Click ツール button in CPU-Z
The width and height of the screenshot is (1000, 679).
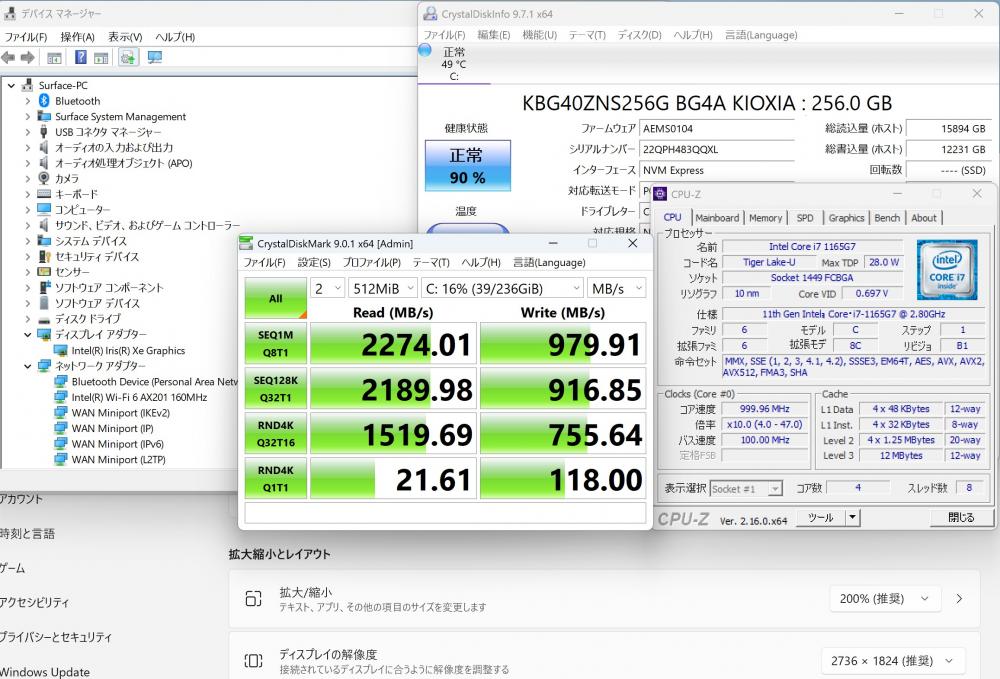(x=820, y=518)
